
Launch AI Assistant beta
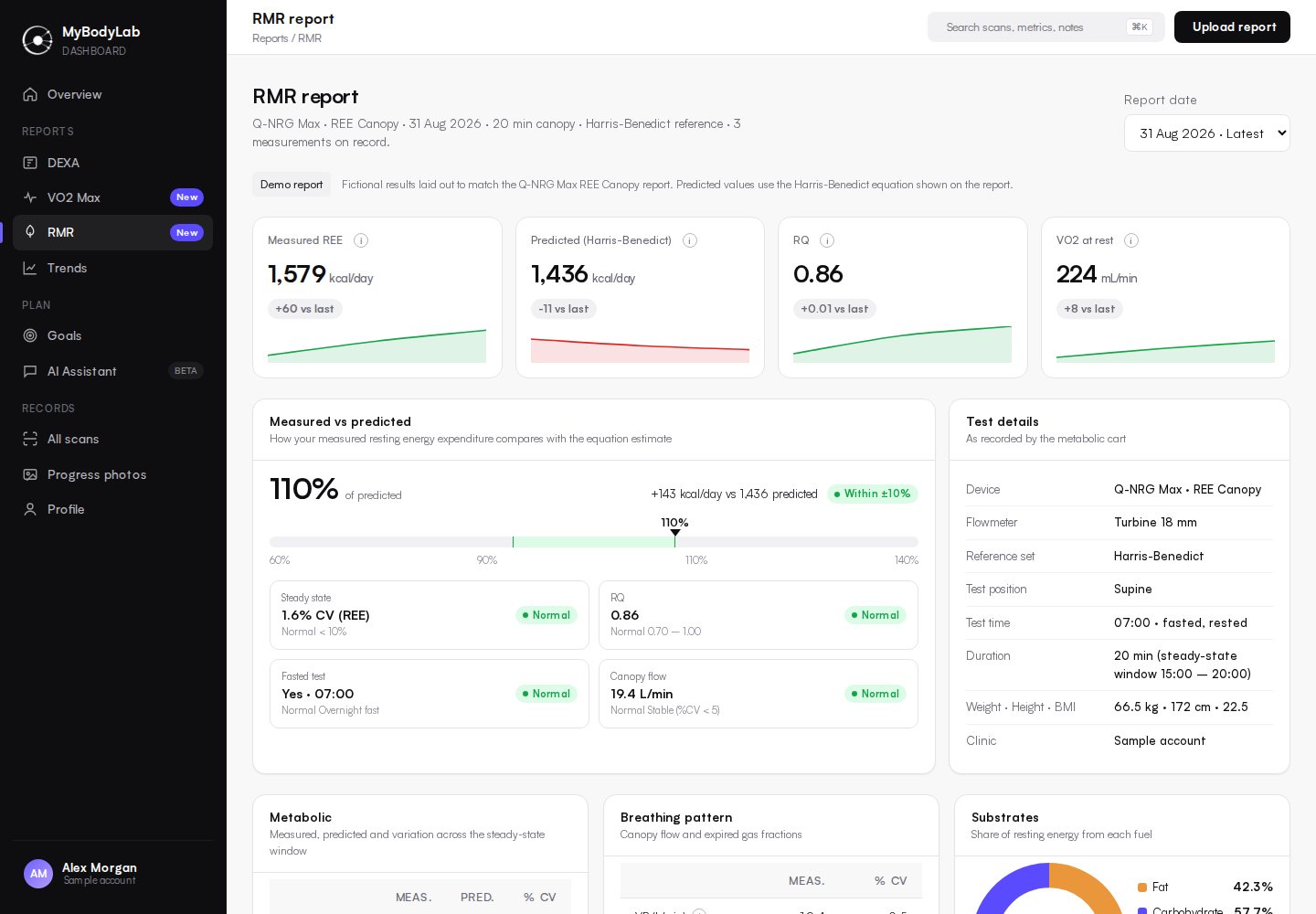click(x=112, y=371)
